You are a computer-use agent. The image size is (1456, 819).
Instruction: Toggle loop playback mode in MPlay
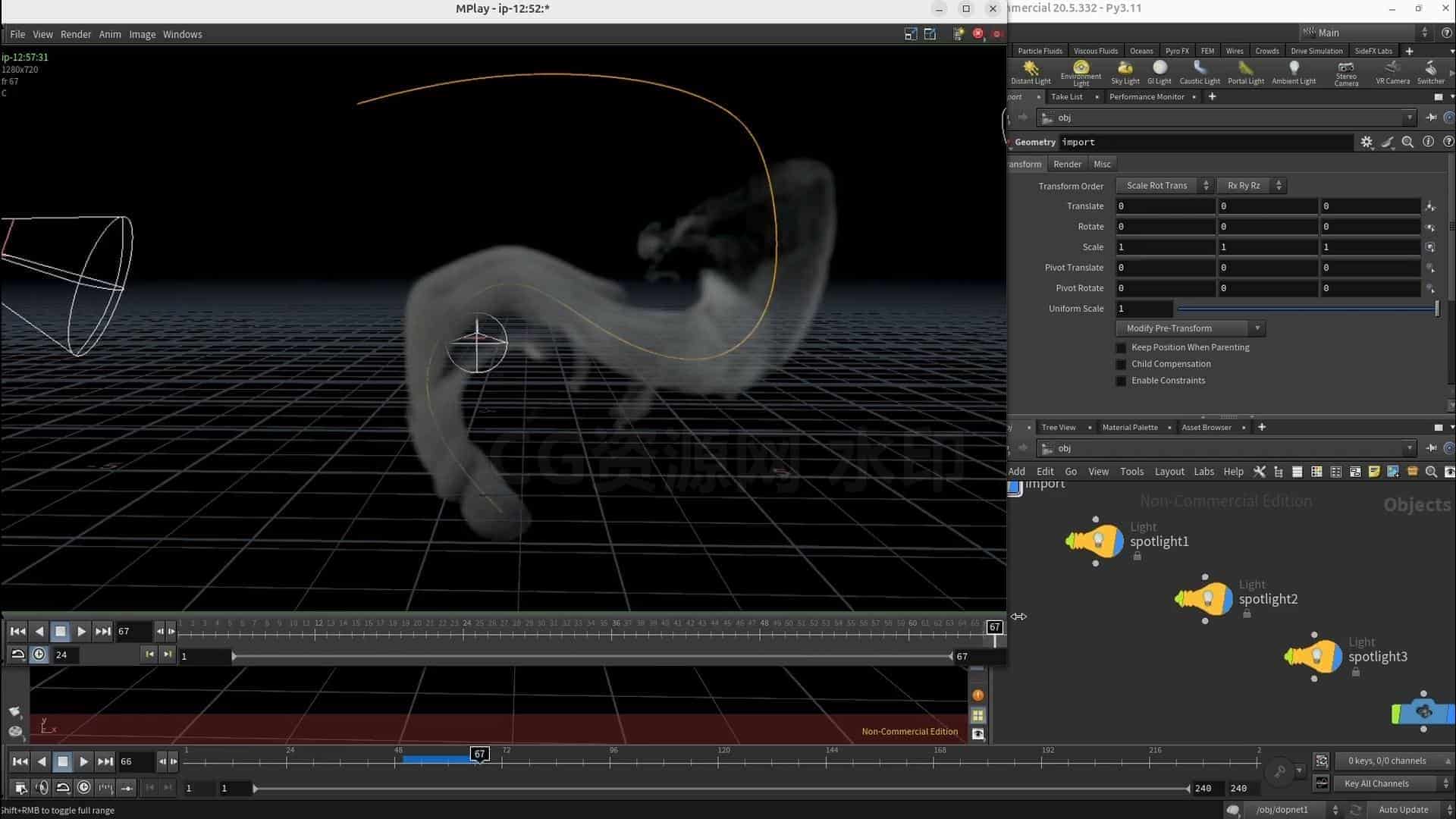pos(17,654)
